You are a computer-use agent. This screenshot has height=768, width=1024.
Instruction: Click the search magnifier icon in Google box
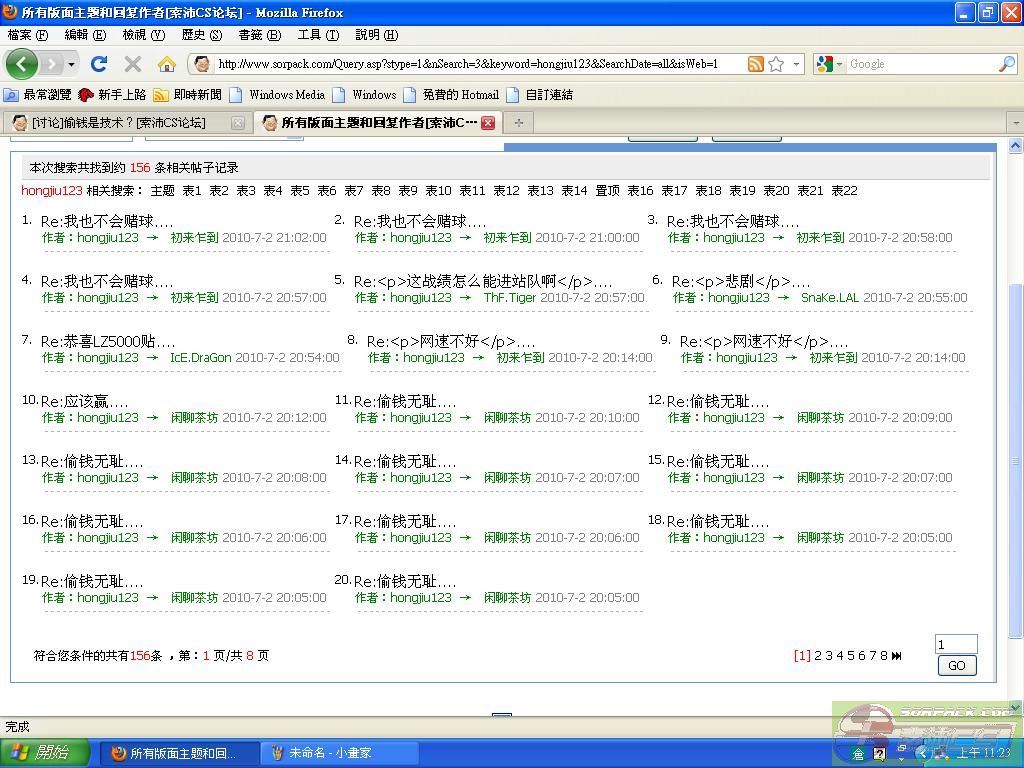tap(1006, 64)
